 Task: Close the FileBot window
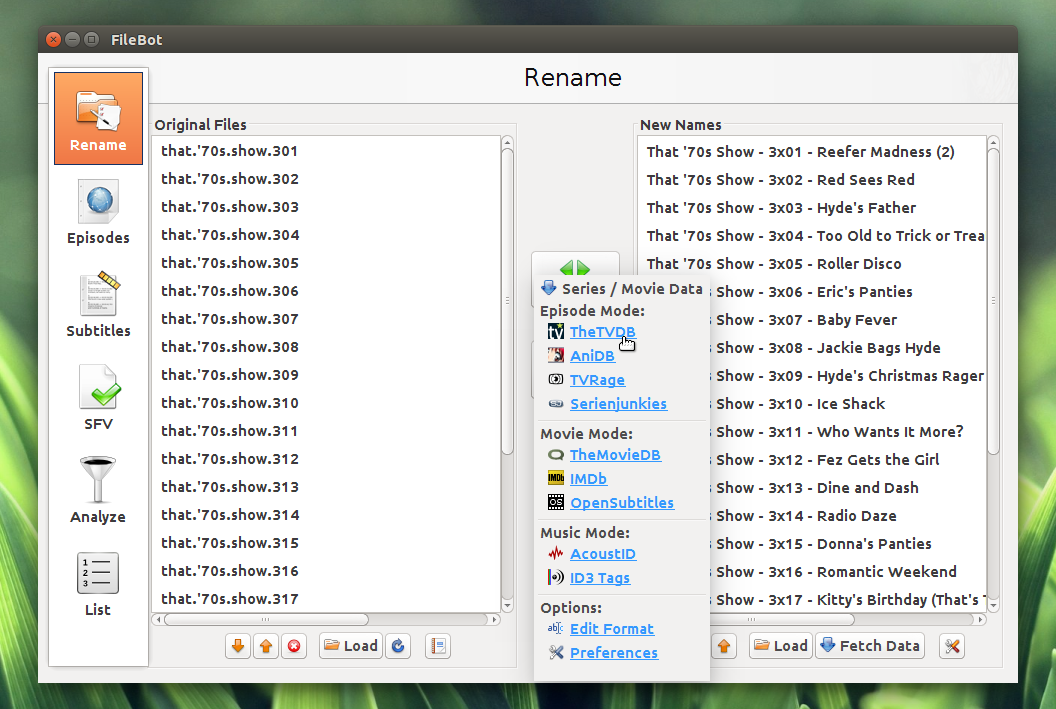point(54,40)
